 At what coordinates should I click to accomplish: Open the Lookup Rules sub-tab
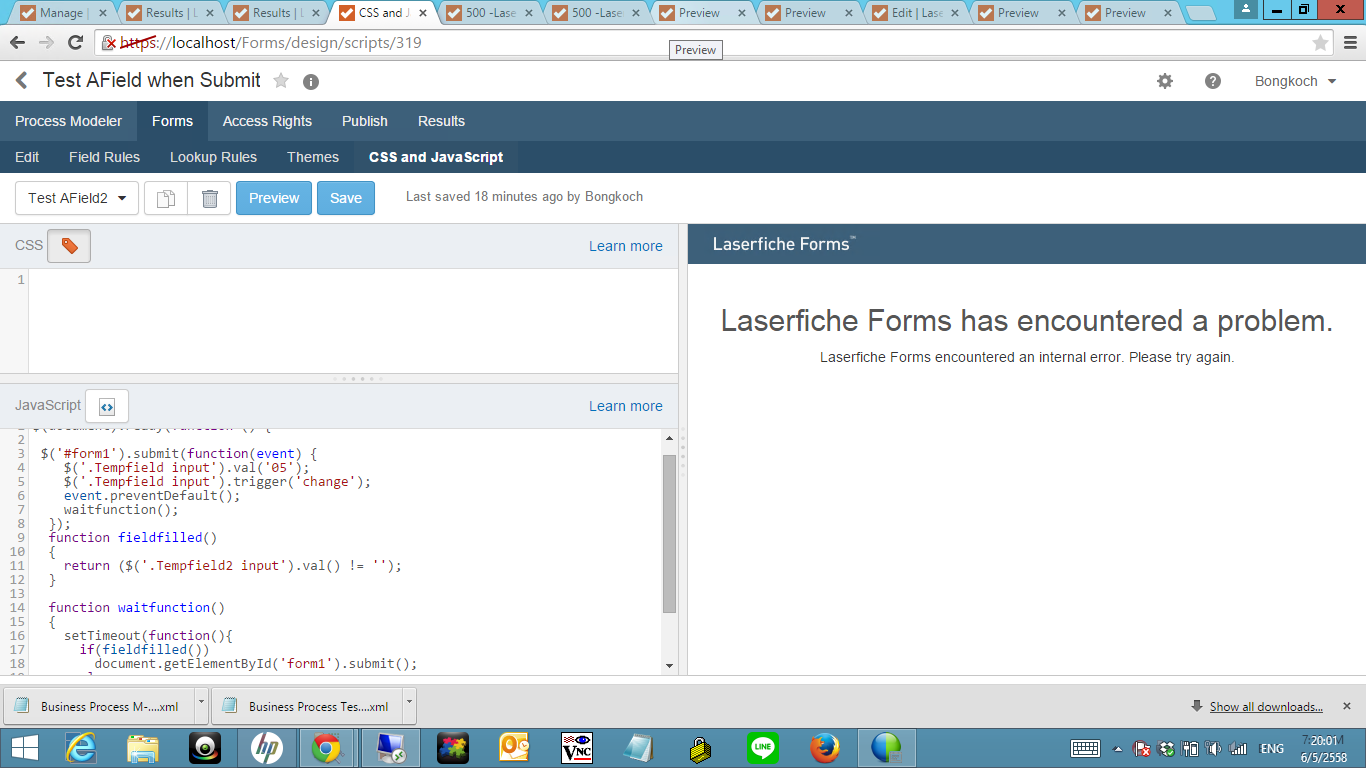213,157
